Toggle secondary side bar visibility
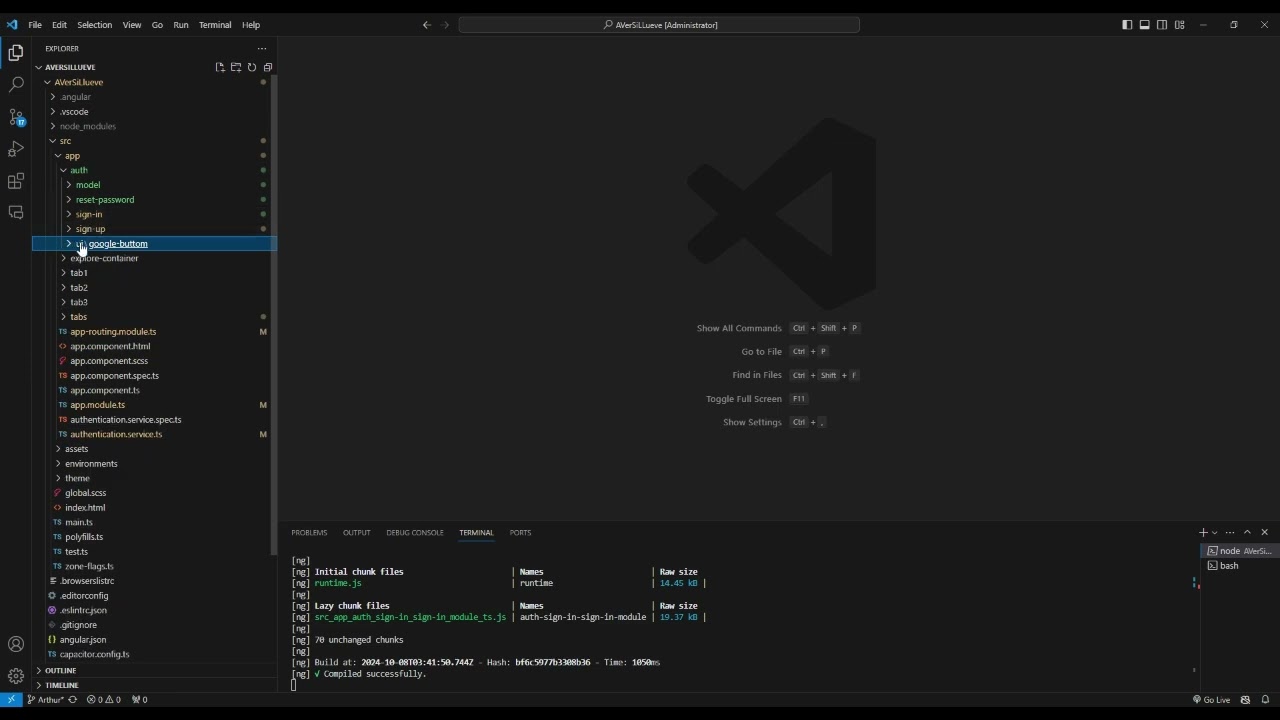Viewport: 1280px width, 720px height. 1162,25
